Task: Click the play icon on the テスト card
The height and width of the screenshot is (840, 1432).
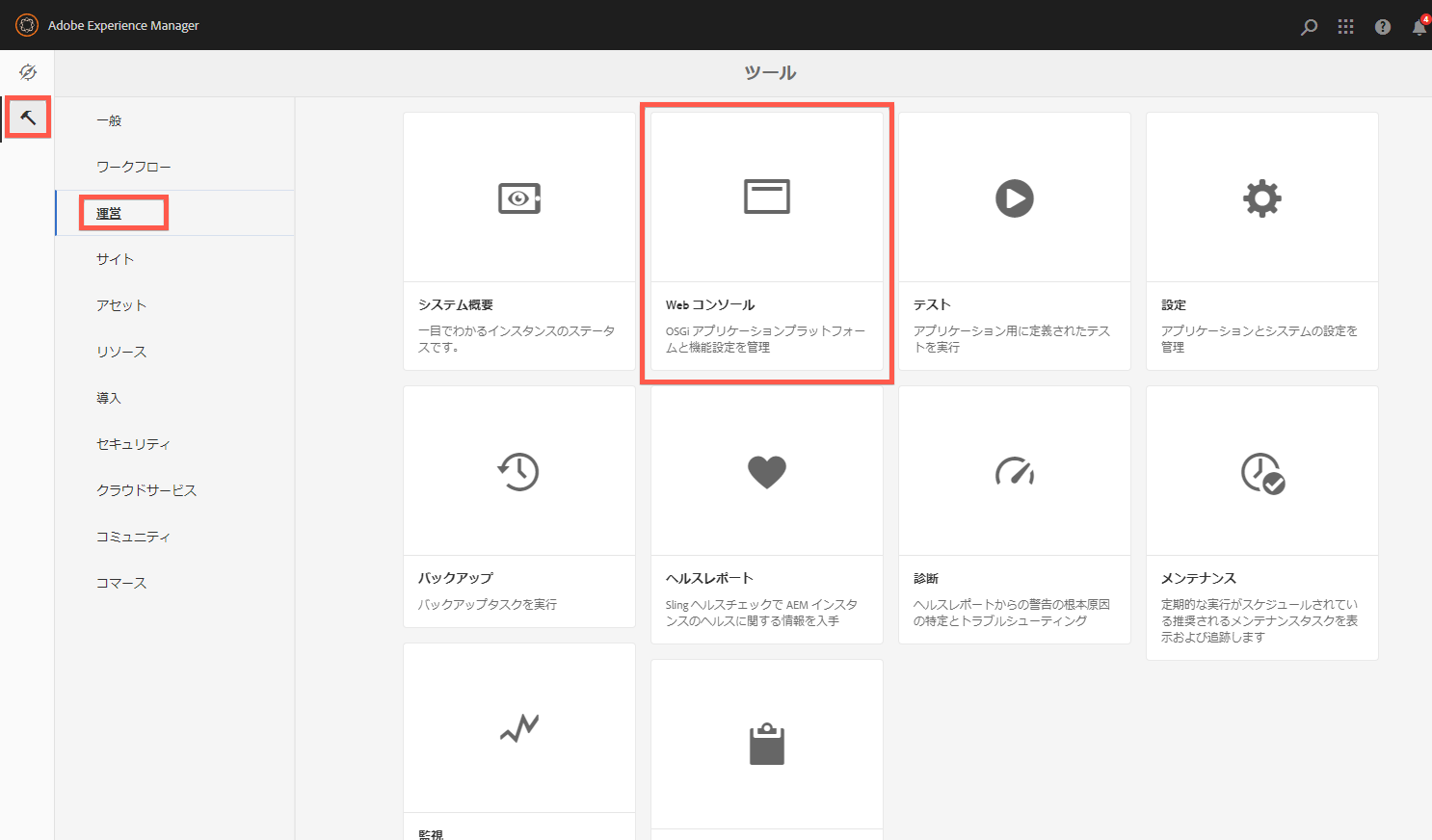Action: (x=1014, y=197)
